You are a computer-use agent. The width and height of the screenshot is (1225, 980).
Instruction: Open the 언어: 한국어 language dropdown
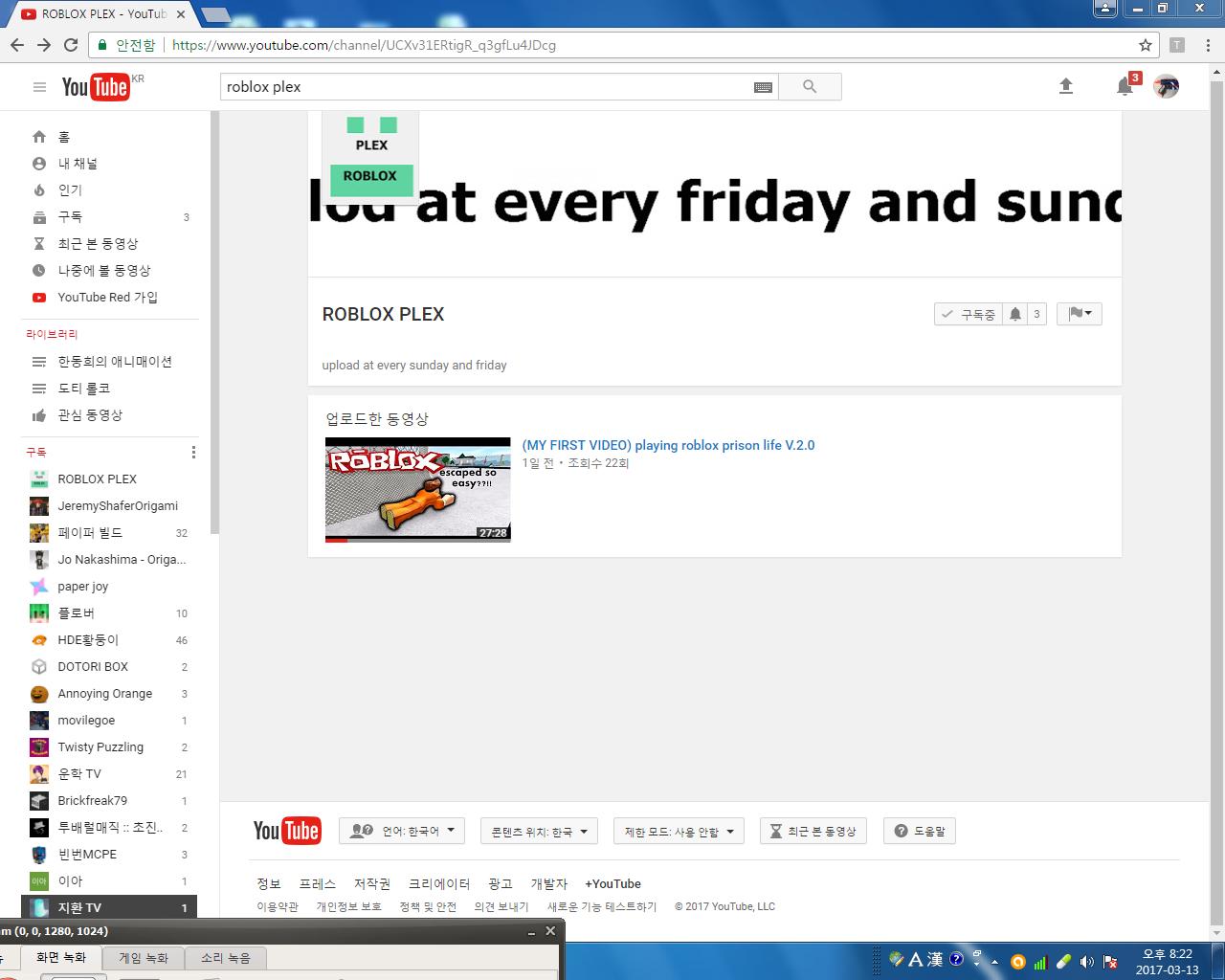point(402,831)
